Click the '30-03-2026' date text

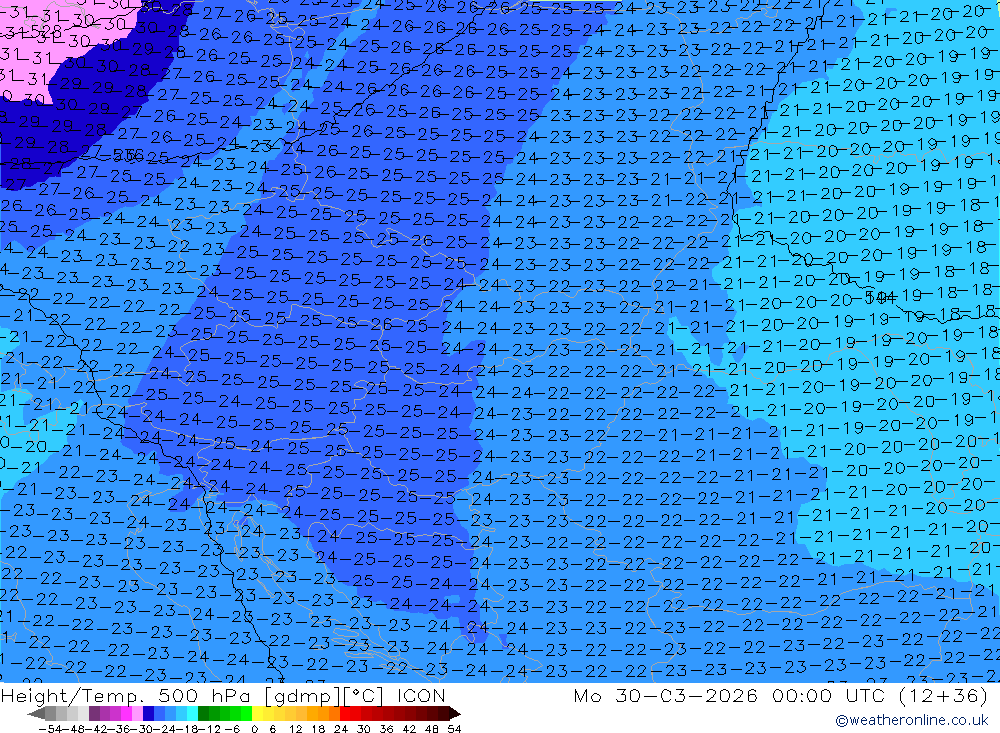(686, 695)
